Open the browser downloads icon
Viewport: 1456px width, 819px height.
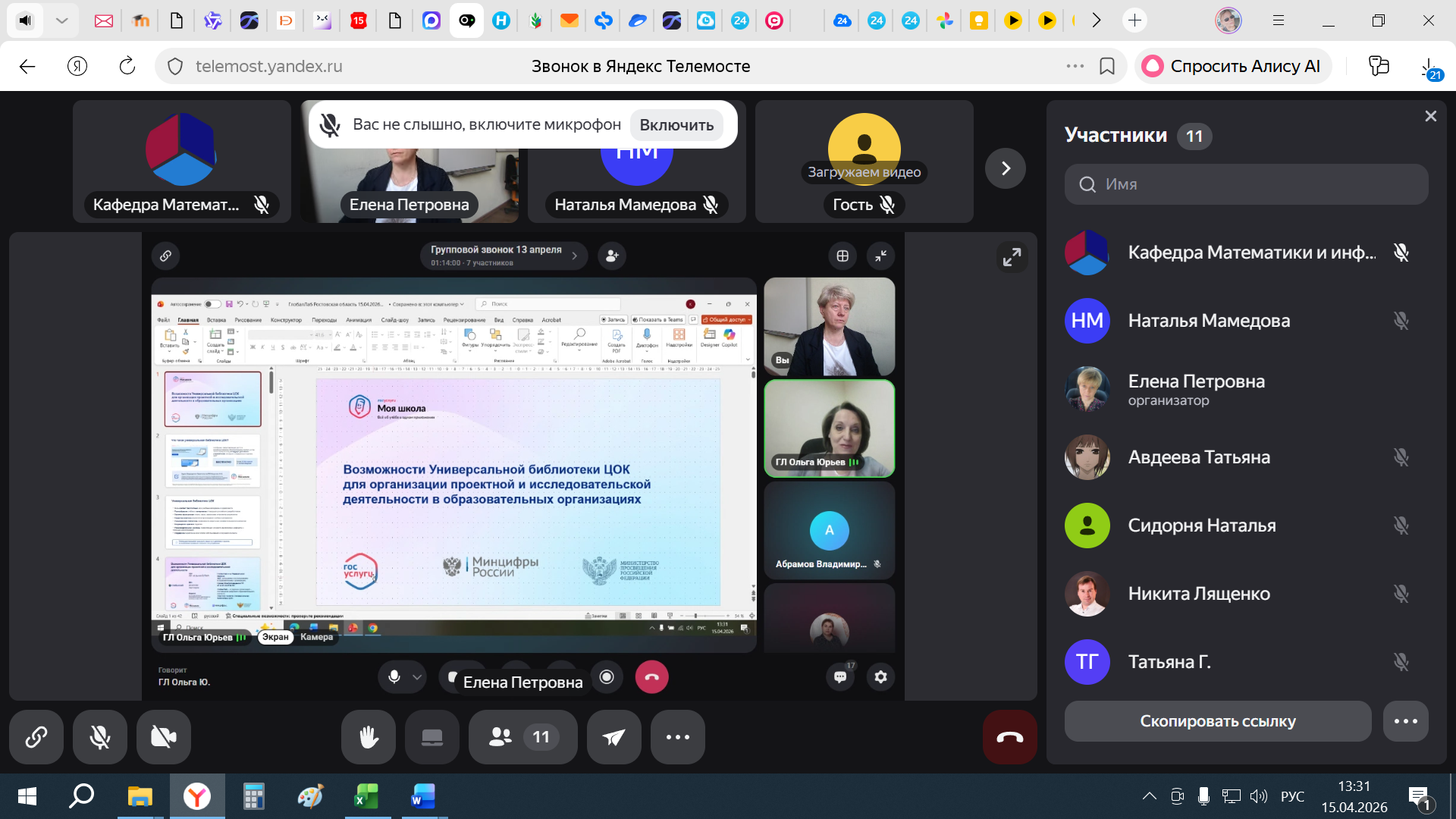[x=1429, y=68]
